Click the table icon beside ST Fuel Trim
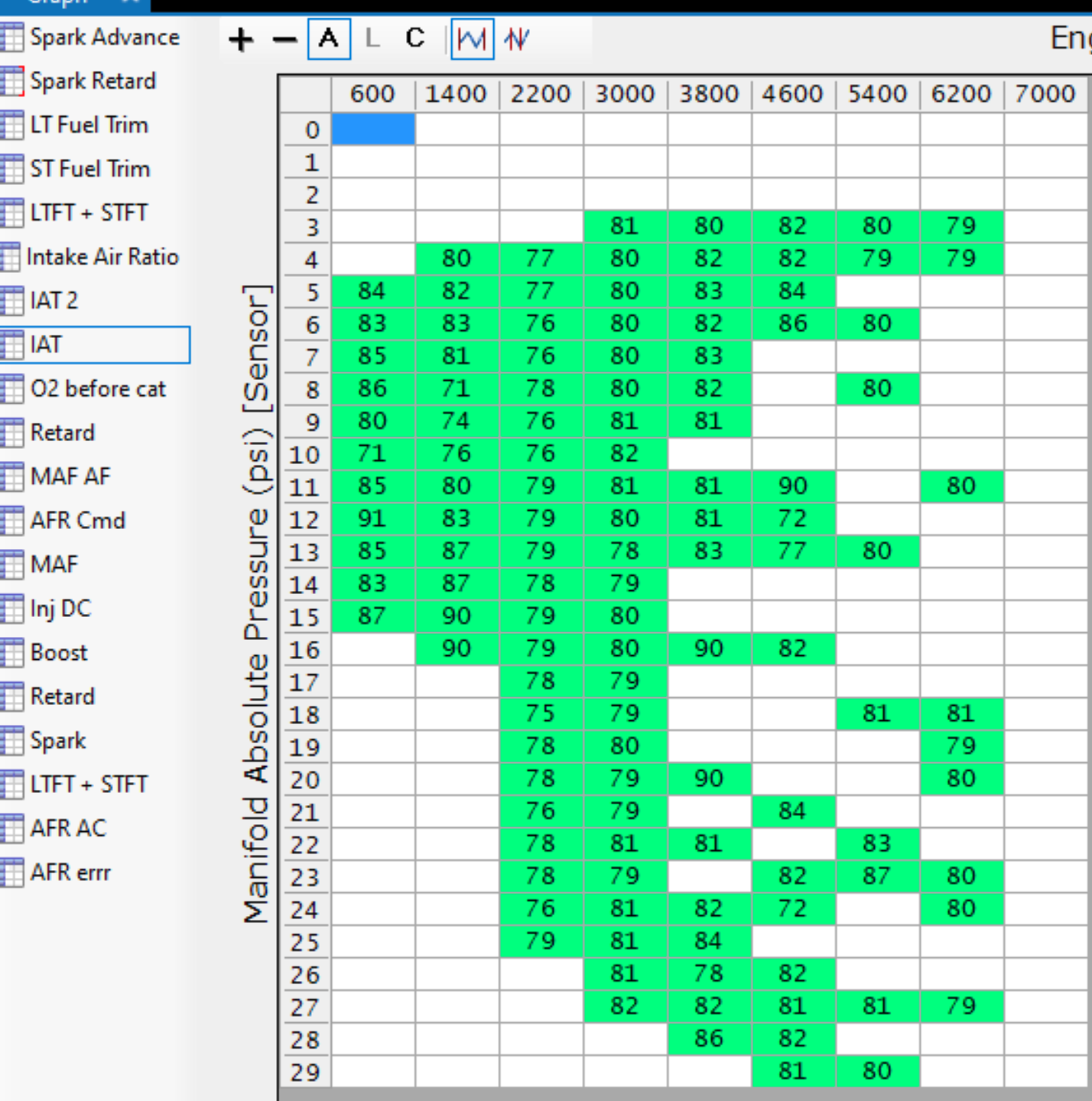 [x=11, y=169]
